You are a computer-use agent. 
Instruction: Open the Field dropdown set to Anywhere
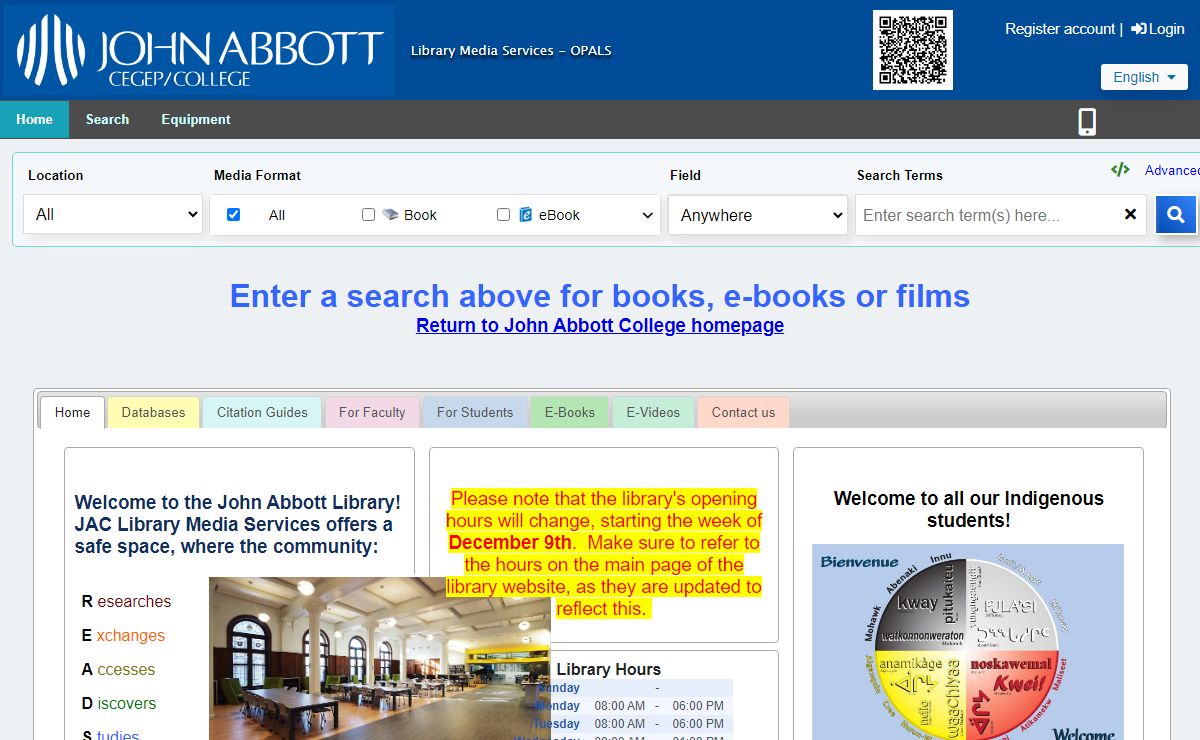coord(758,215)
